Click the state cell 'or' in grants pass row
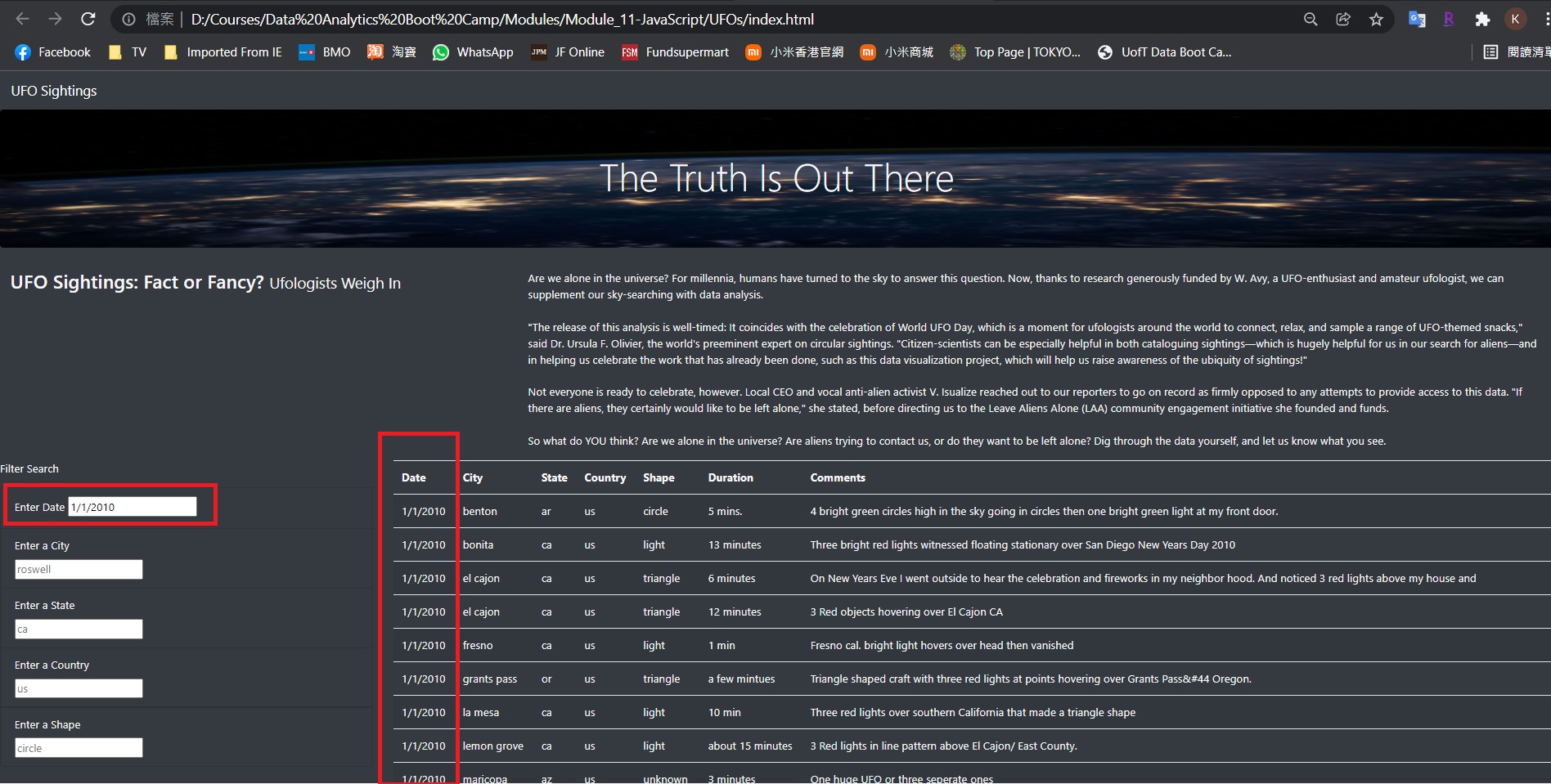Screen dimensions: 1551x784 tap(546, 679)
